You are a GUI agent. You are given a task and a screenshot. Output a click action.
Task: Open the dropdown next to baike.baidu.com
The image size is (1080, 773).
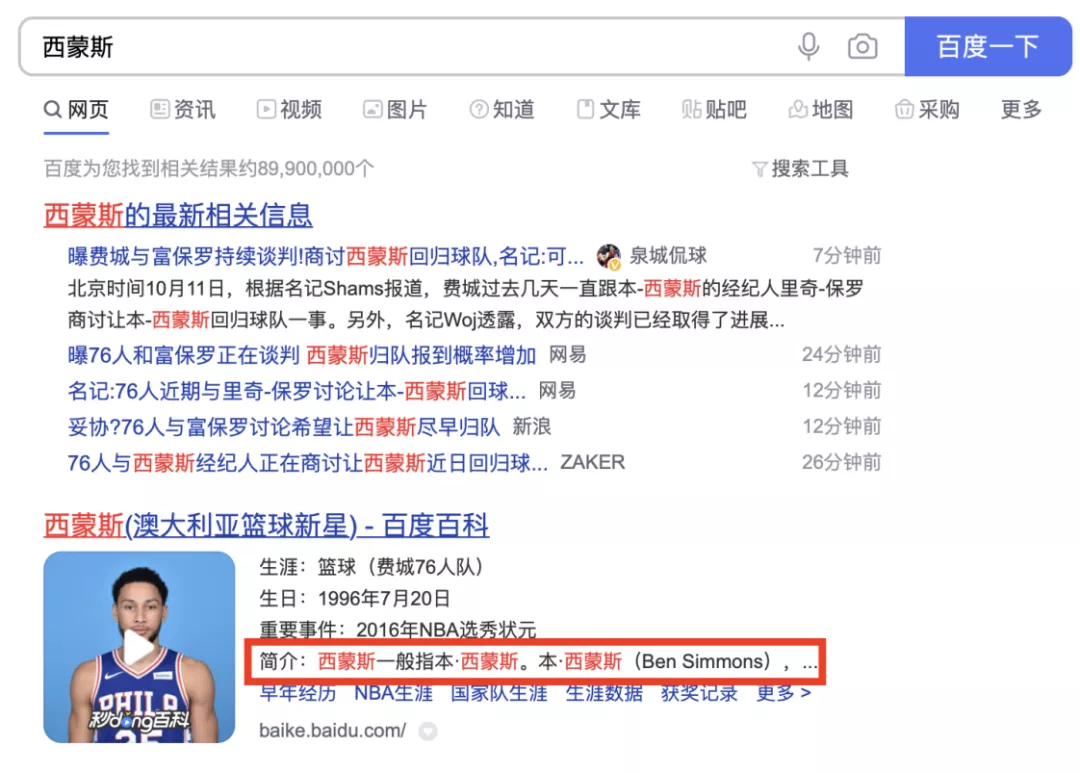428,731
